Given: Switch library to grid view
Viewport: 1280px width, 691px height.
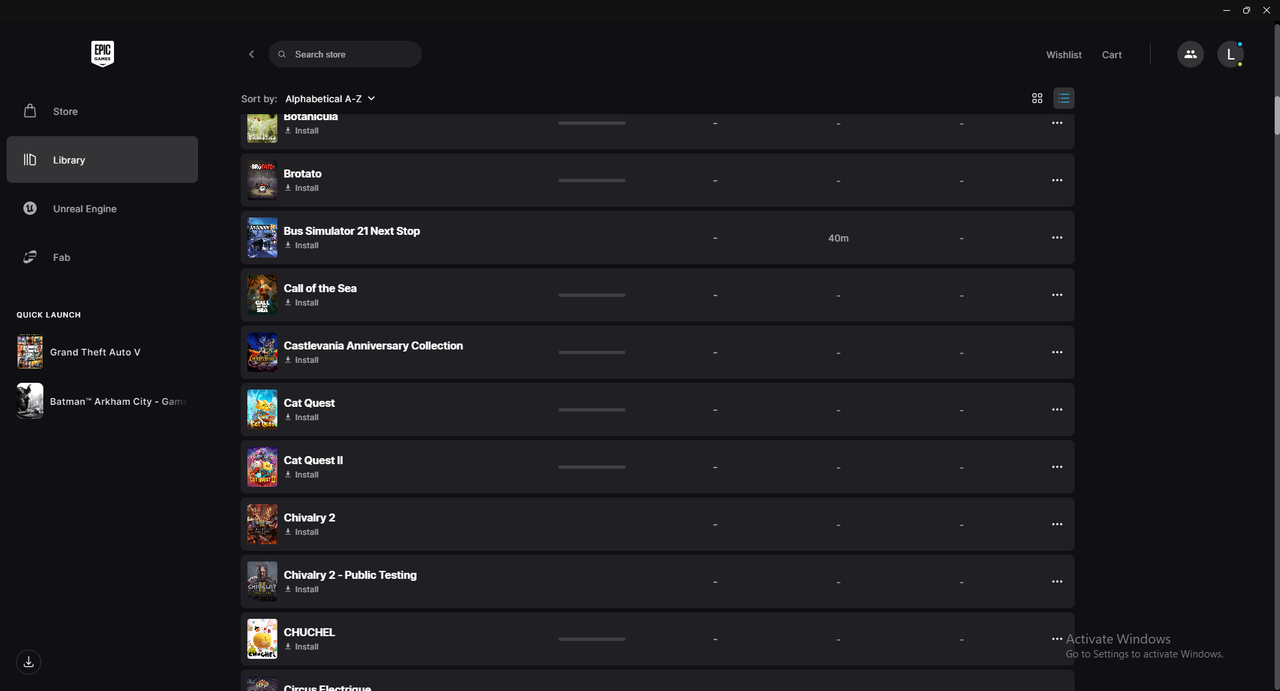Looking at the screenshot, I should 1037,98.
